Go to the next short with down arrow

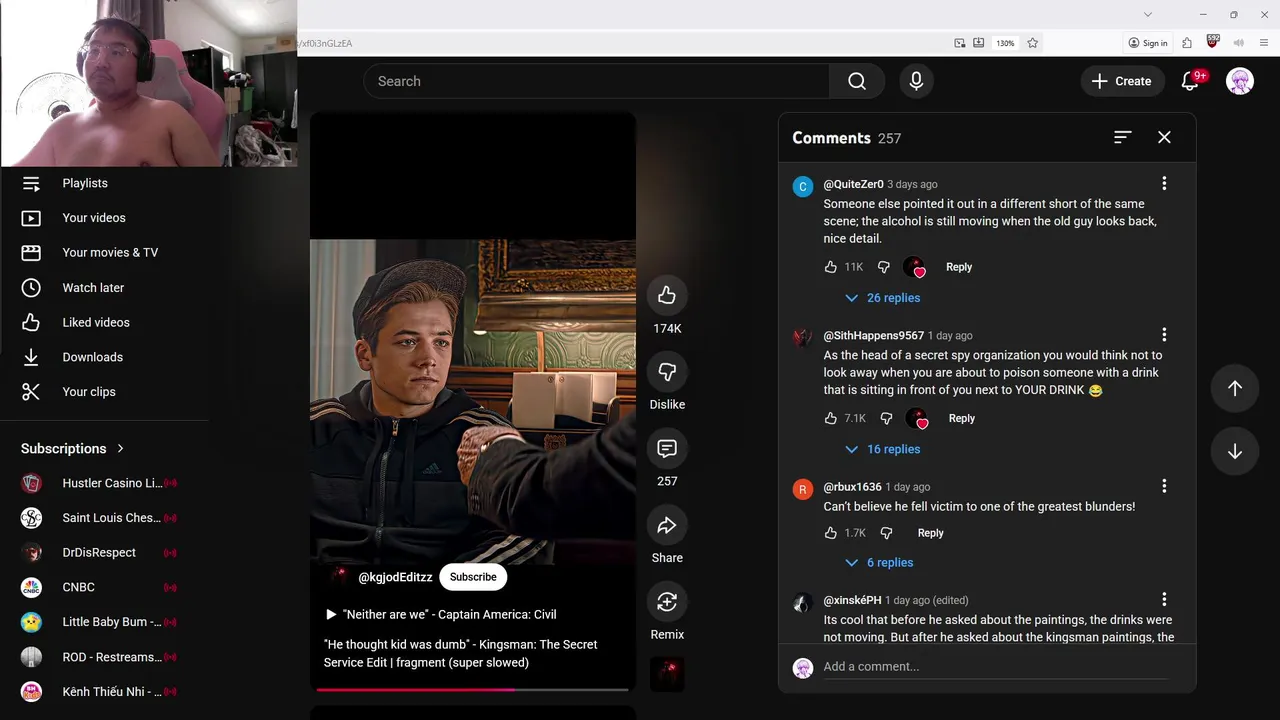[1235, 451]
